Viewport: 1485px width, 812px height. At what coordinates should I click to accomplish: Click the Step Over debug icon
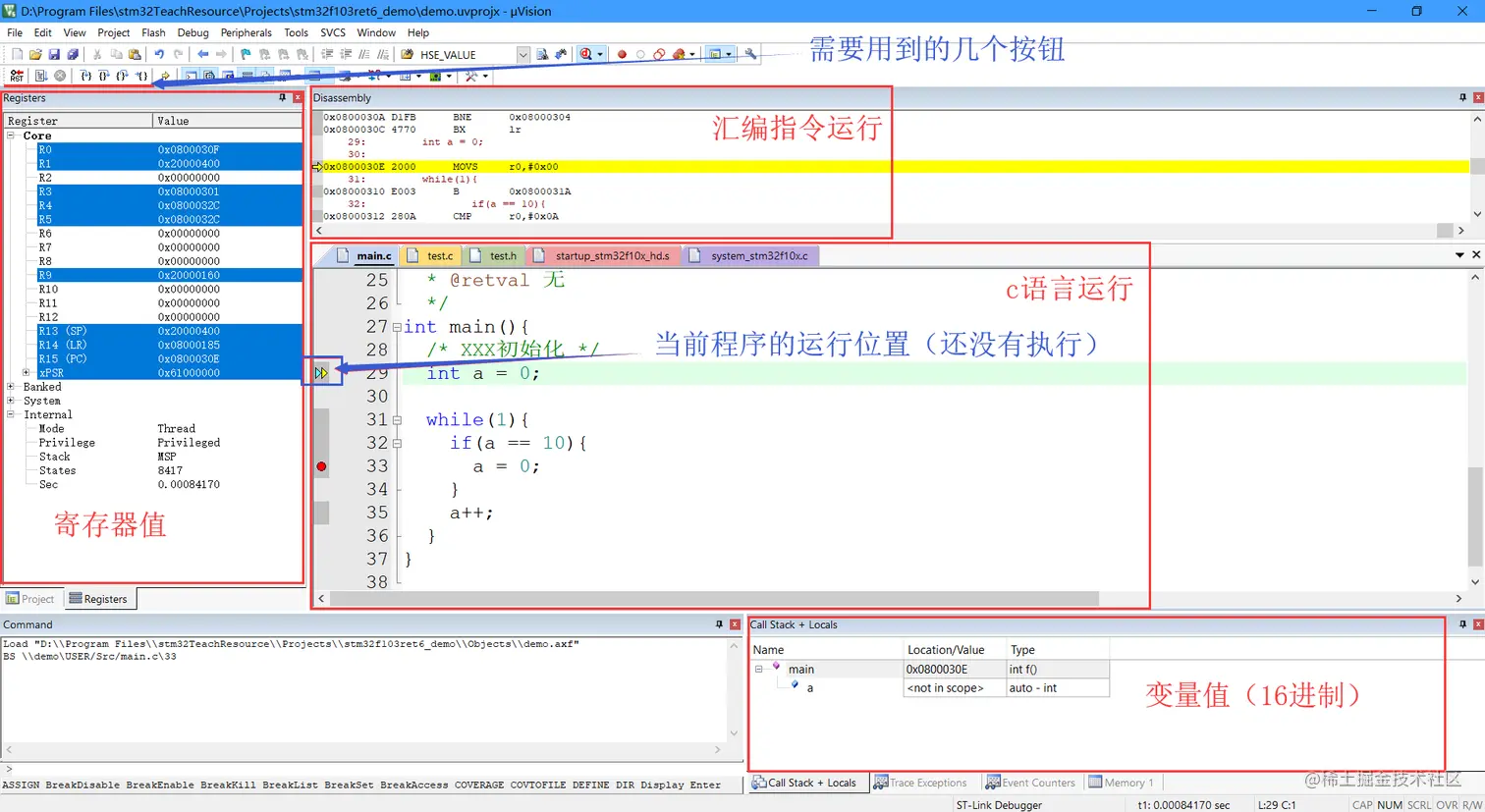click(104, 76)
